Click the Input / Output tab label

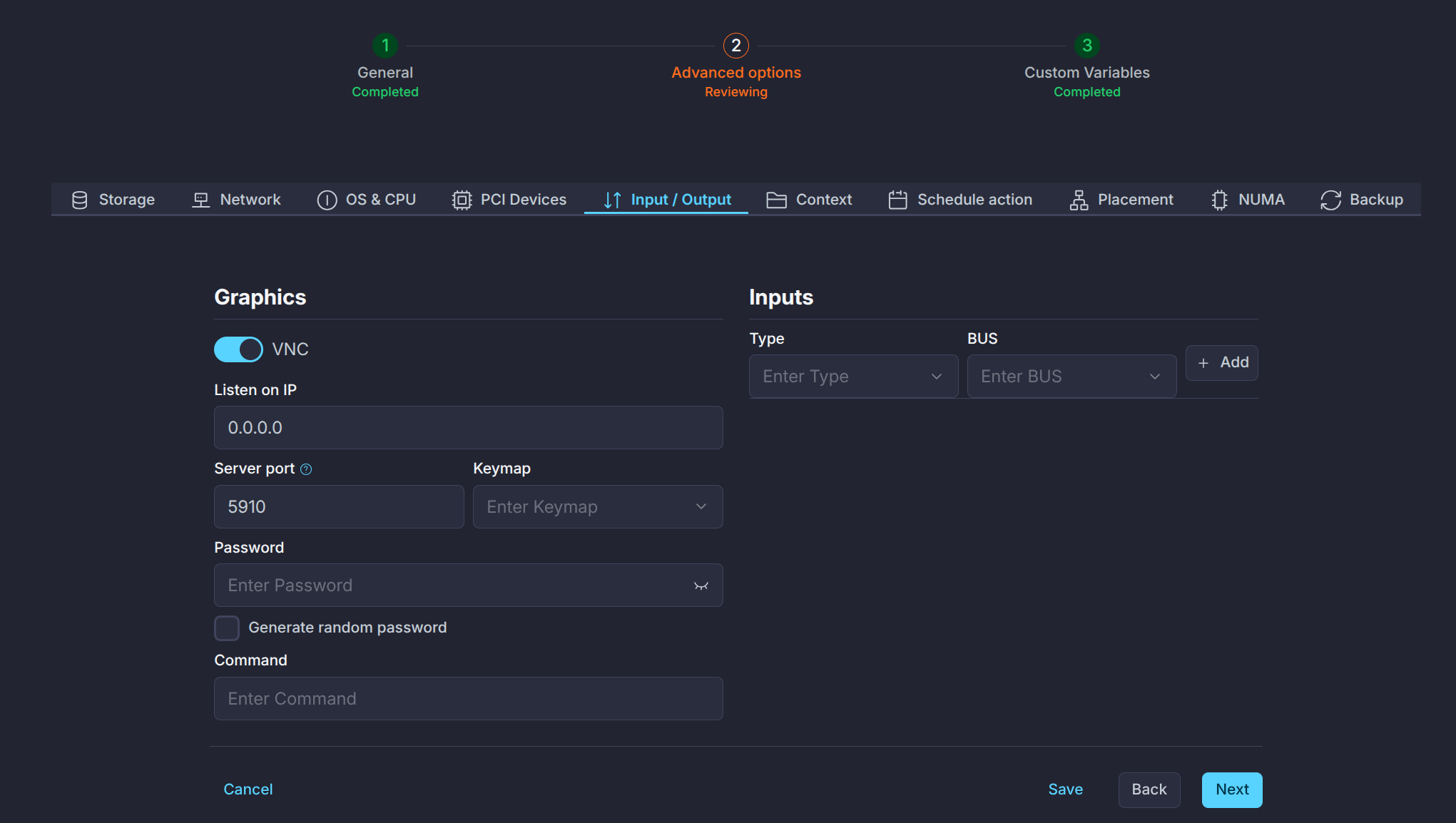681,200
